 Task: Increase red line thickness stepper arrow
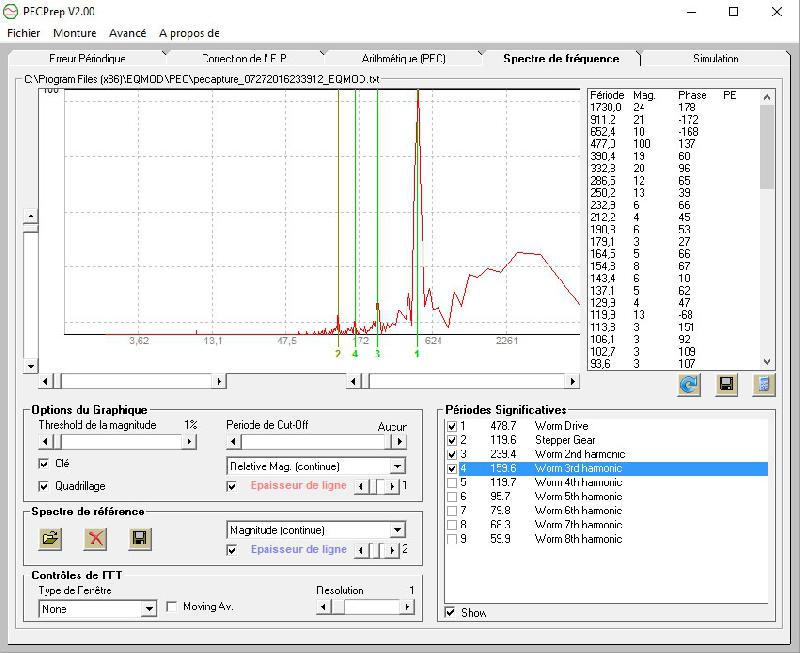392,486
